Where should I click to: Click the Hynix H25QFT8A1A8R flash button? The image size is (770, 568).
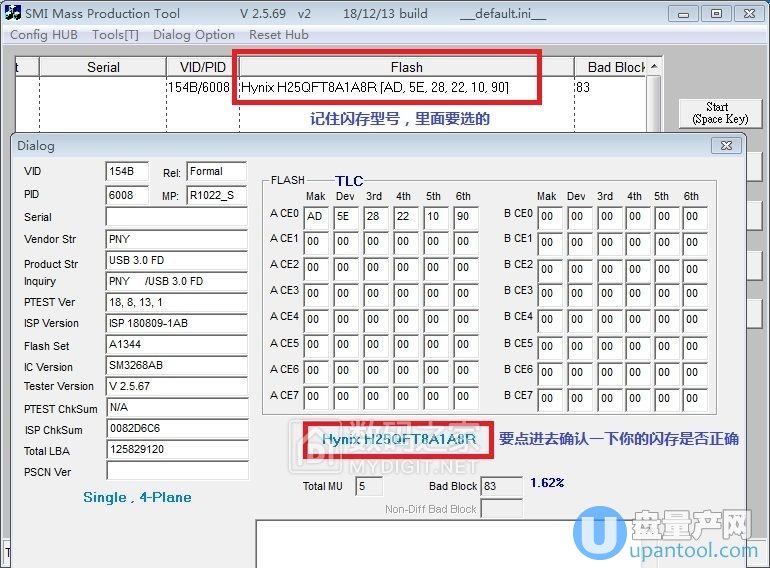398,439
